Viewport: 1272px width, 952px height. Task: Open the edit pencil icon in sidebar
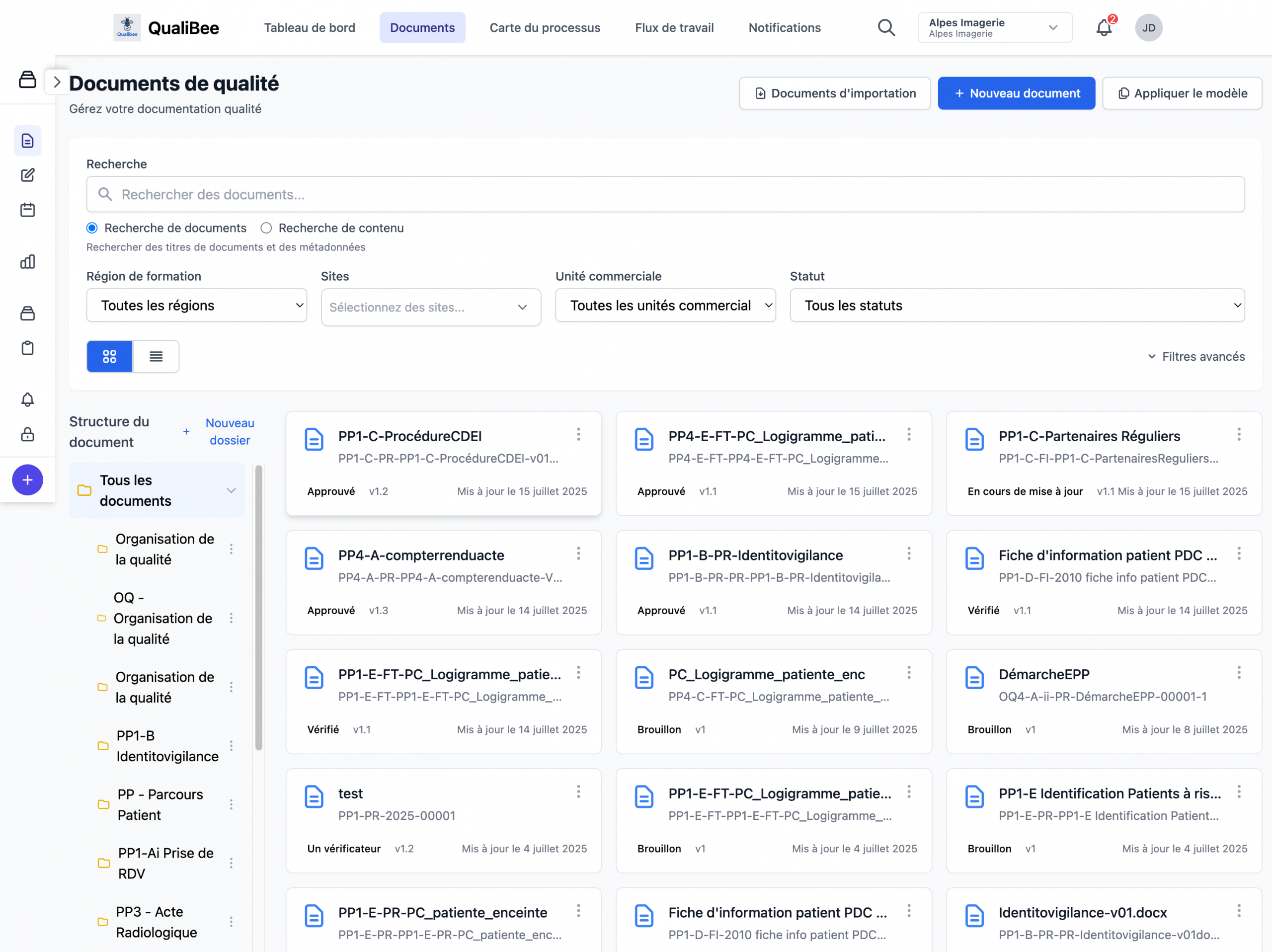(x=28, y=175)
